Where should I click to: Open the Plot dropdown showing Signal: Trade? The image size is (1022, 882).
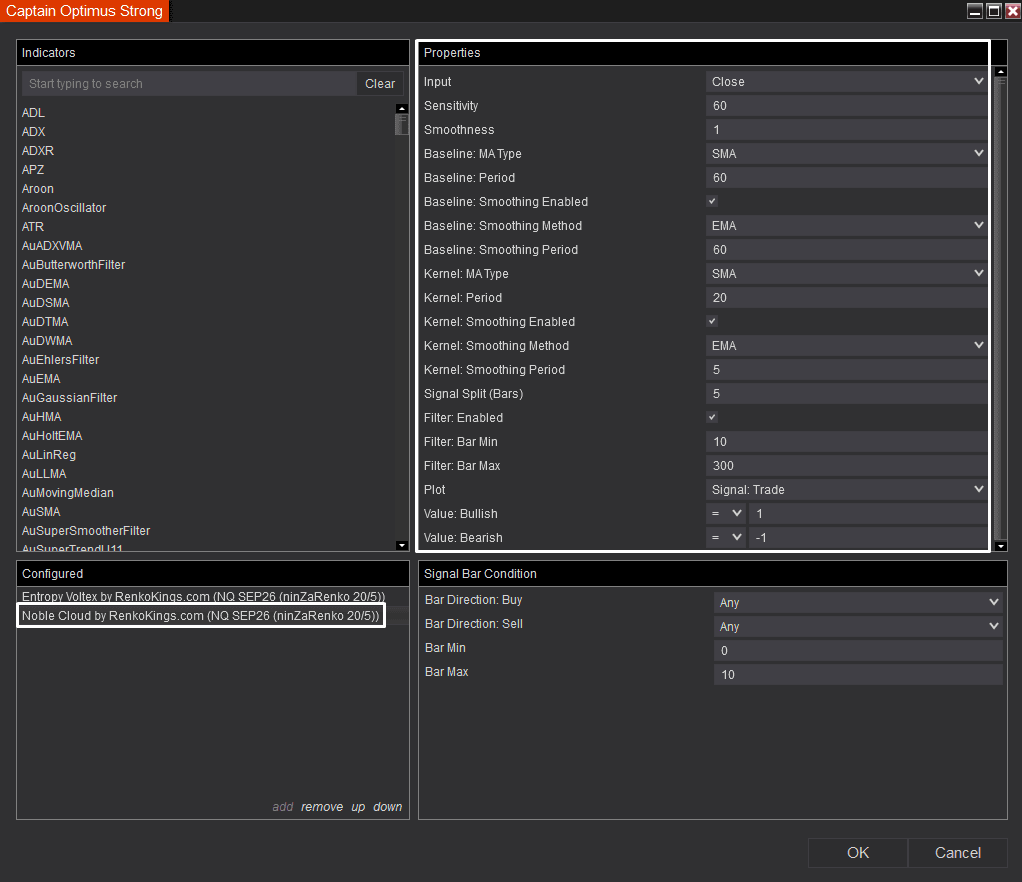846,490
